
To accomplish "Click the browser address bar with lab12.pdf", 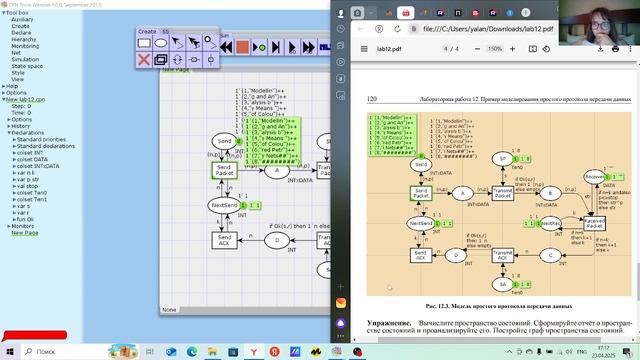I will [488, 29].
